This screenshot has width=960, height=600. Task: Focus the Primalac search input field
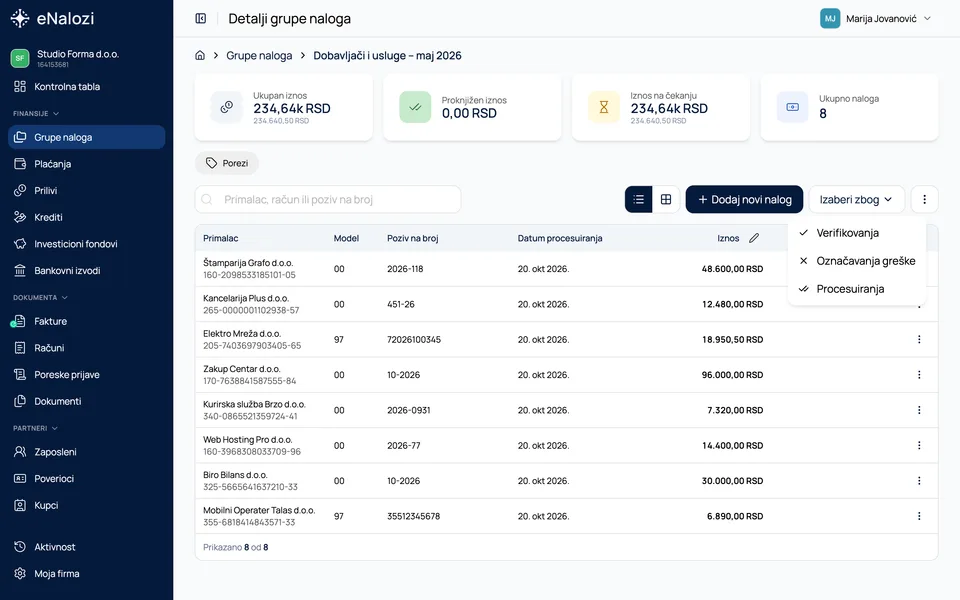coord(328,199)
